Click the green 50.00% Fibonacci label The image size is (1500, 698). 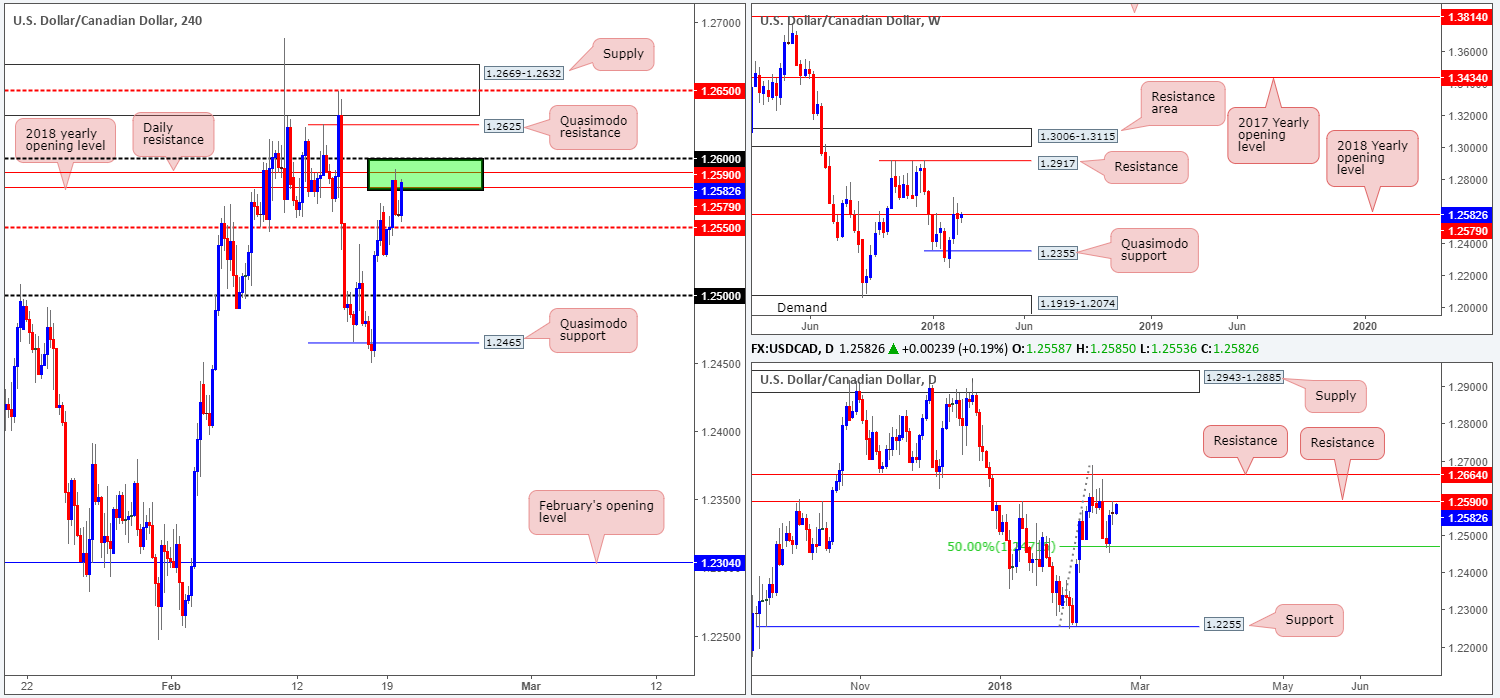[x=1001, y=547]
